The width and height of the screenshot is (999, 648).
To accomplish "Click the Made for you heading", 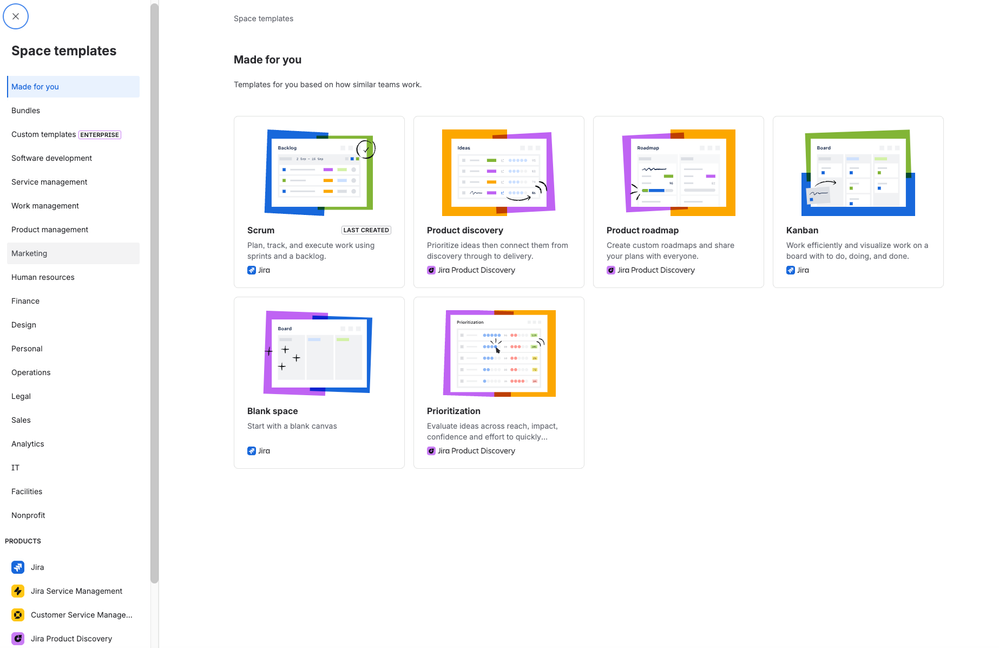I will [268, 59].
